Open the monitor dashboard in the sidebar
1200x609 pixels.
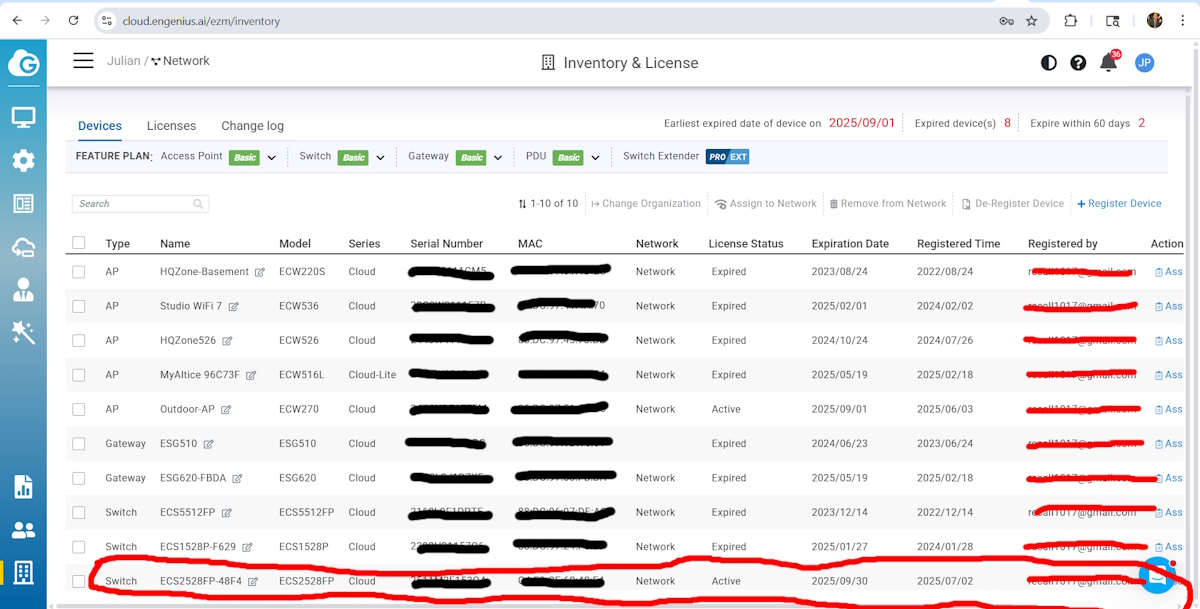pyautogui.click(x=23, y=117)
